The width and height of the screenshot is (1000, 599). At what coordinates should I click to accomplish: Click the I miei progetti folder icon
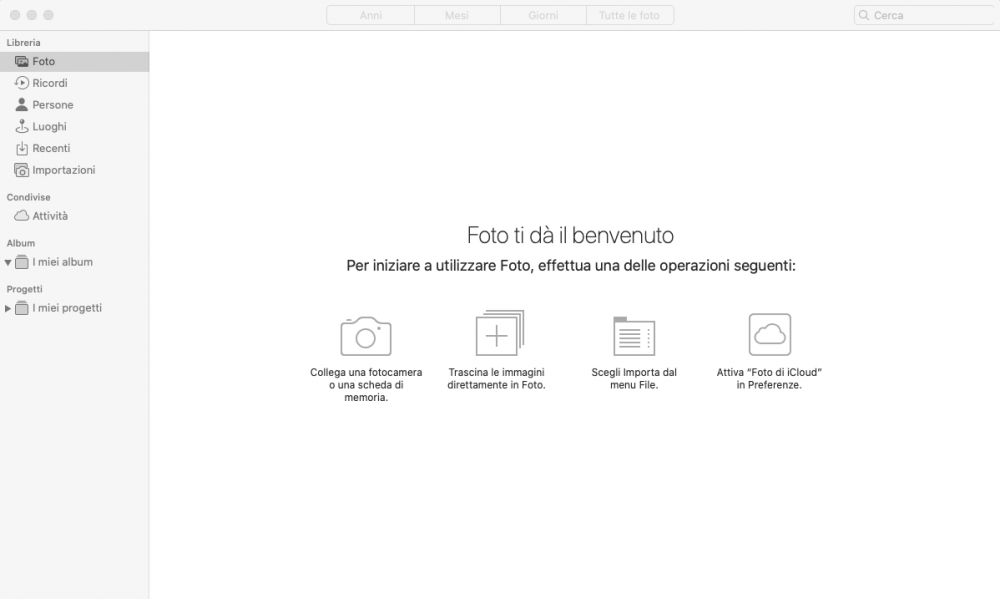coord(22,308)
